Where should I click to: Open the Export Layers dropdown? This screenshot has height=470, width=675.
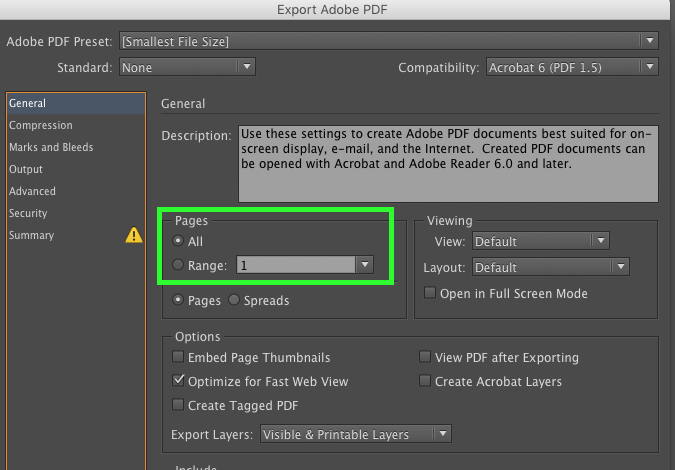coord(355,434)
